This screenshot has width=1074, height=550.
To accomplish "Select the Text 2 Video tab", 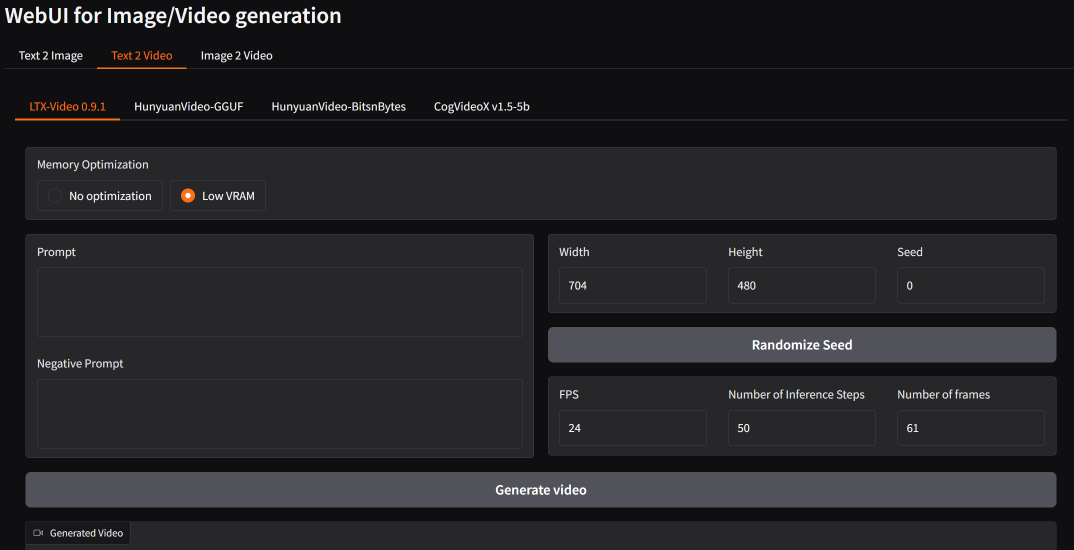I will (142, 55).
